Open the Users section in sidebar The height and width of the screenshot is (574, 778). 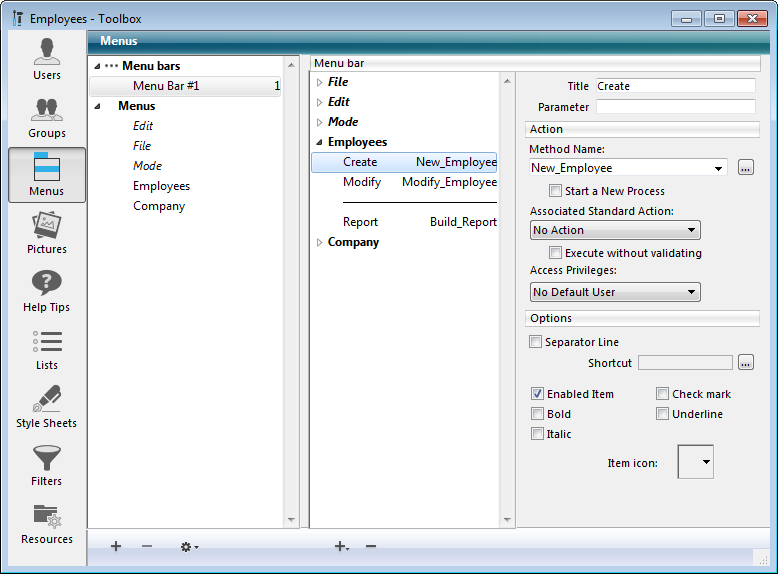(47, 59)
